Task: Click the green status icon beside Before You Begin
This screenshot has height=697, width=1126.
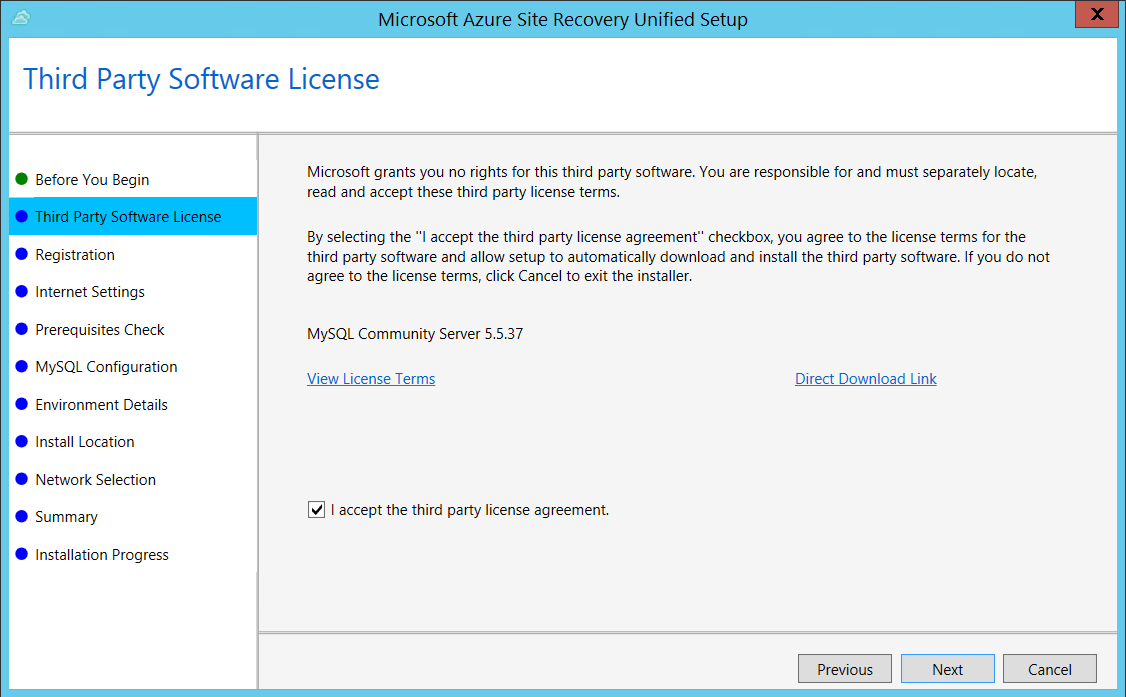Action: [x=21, y=179]
